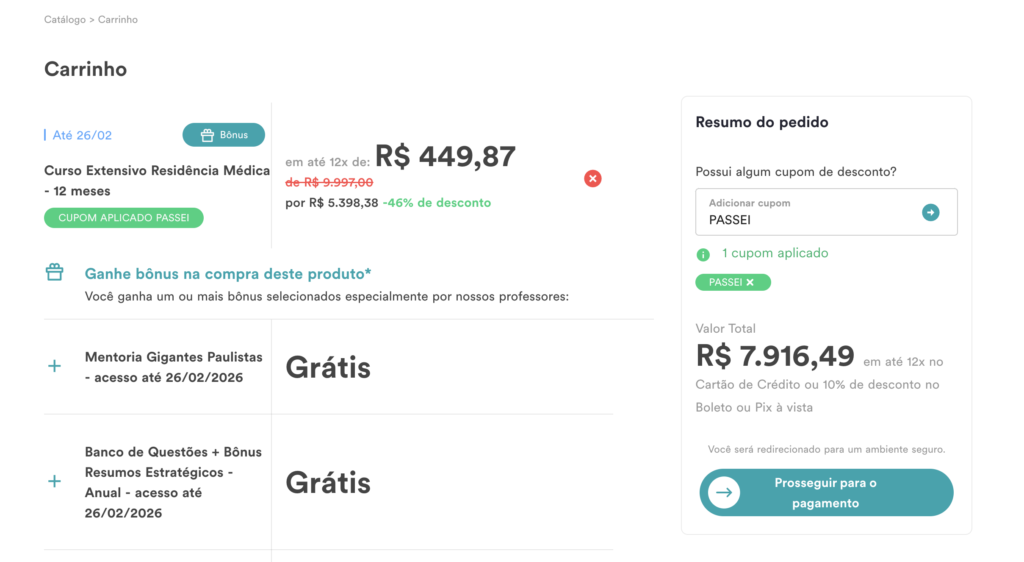Select the Mentoria Gigantes Paulistas item title

174,367
